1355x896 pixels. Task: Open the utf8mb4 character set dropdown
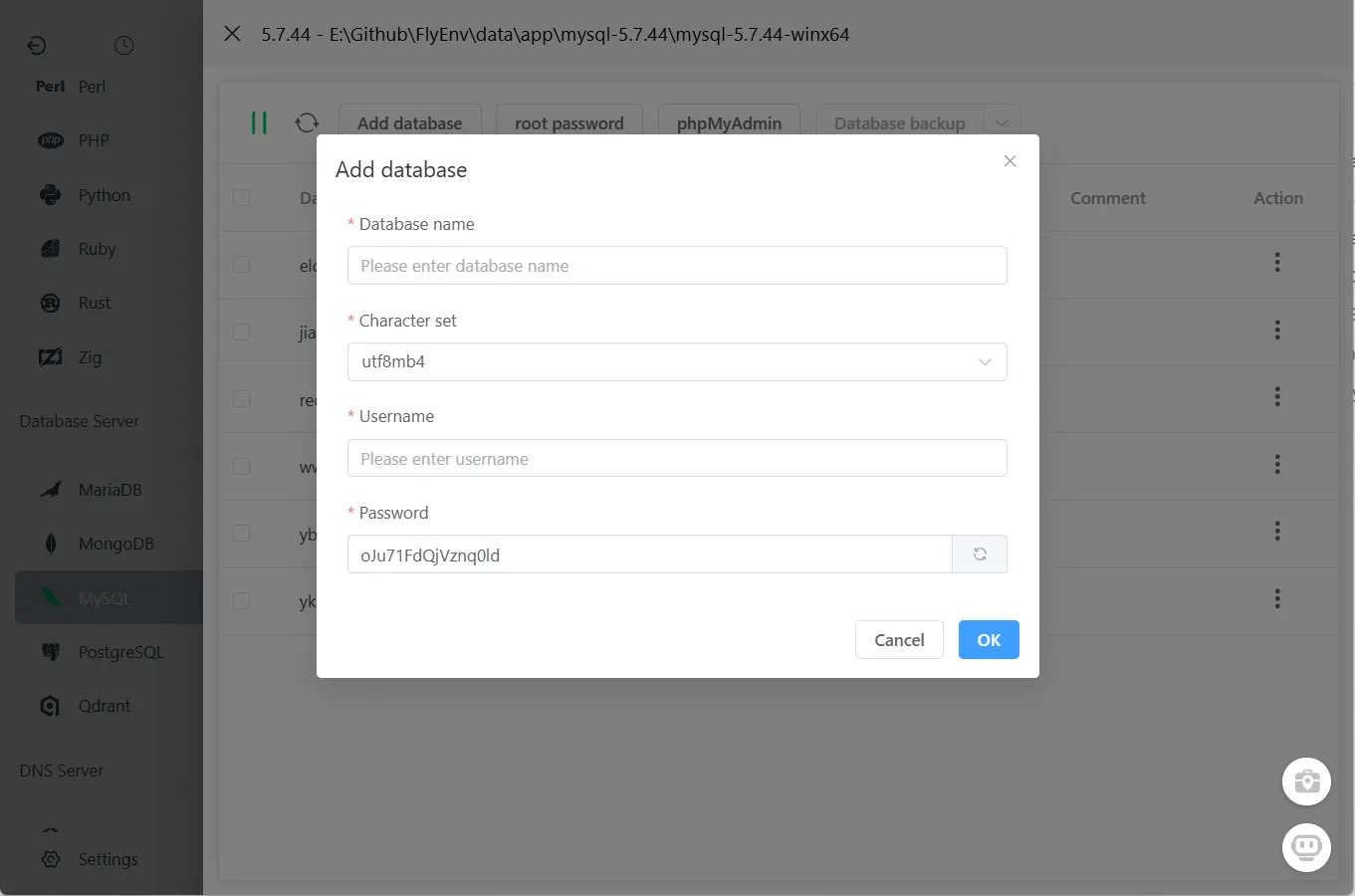(984, 362)
